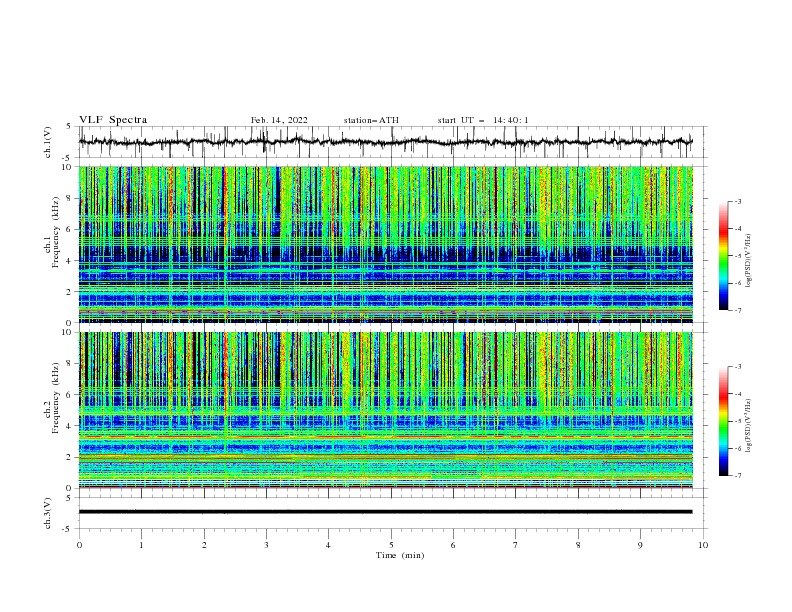Click the 'VLF Spectra' title text
Image resolution: width=792 pixels, height=612 pixels.
click(x=113, y=120)
